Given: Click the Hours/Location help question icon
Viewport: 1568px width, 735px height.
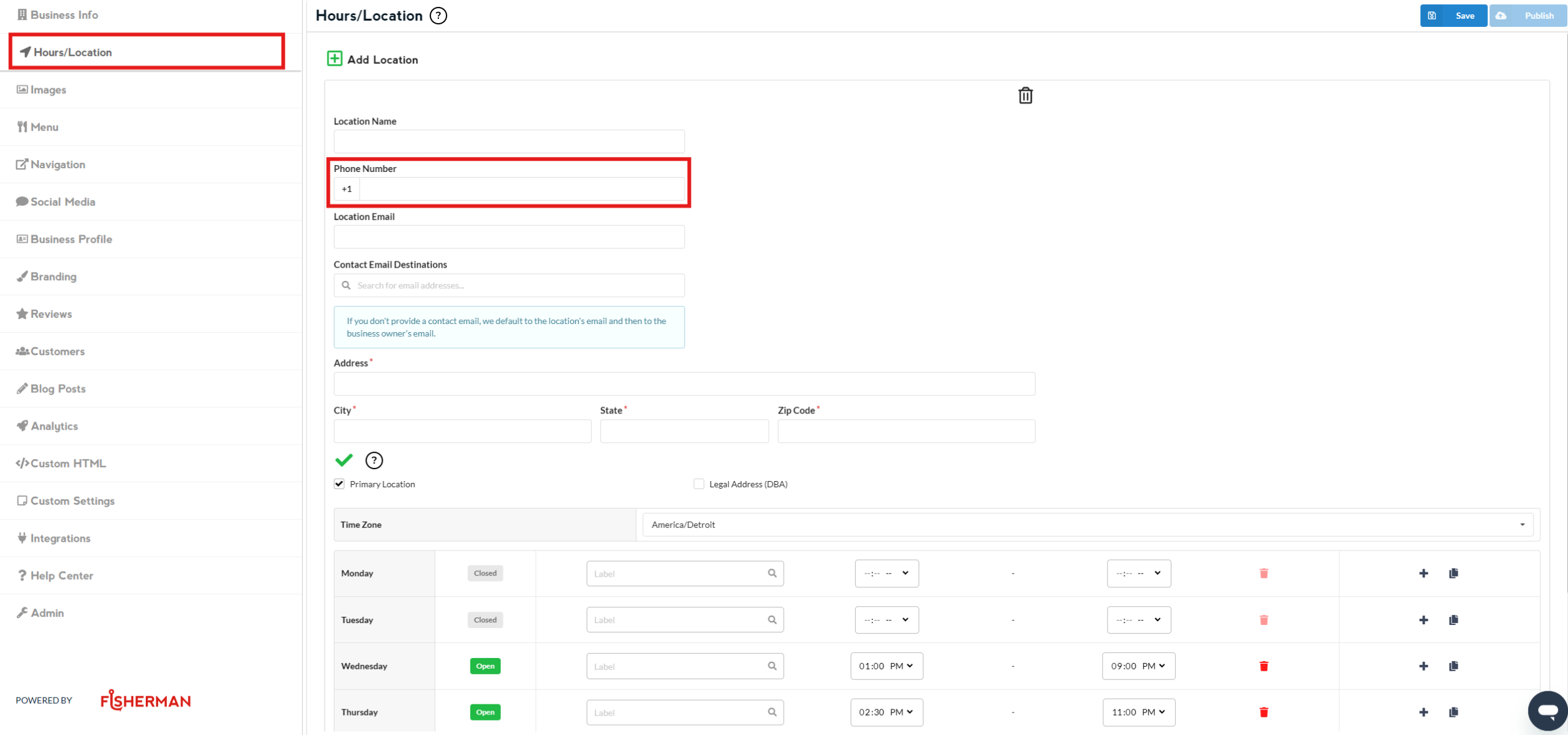Looking at the screenshot, I should [438, 16].
